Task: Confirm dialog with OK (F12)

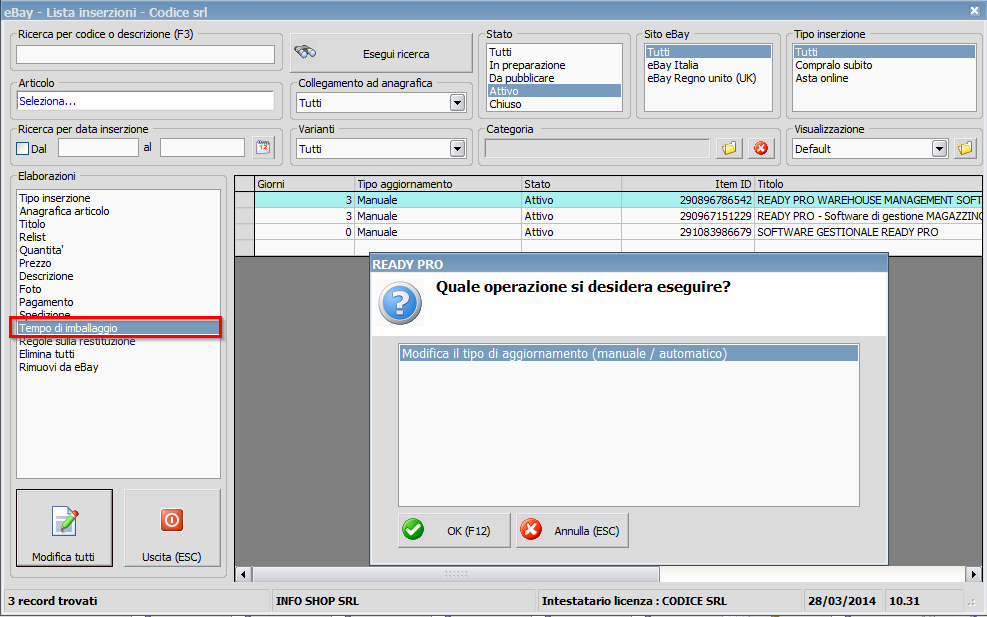Action: [x=454, y=531]
